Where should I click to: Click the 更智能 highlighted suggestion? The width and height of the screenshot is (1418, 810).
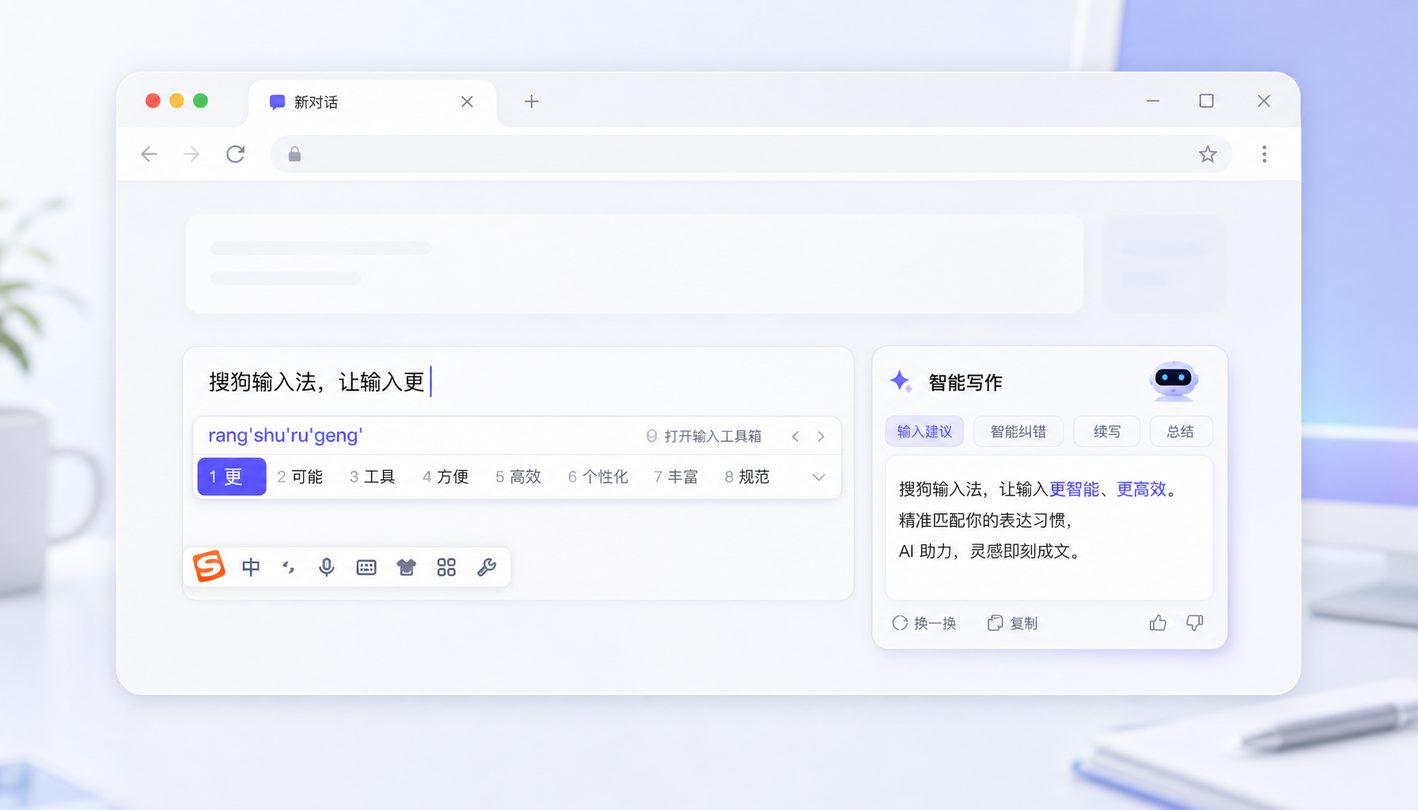point(1074,489)
